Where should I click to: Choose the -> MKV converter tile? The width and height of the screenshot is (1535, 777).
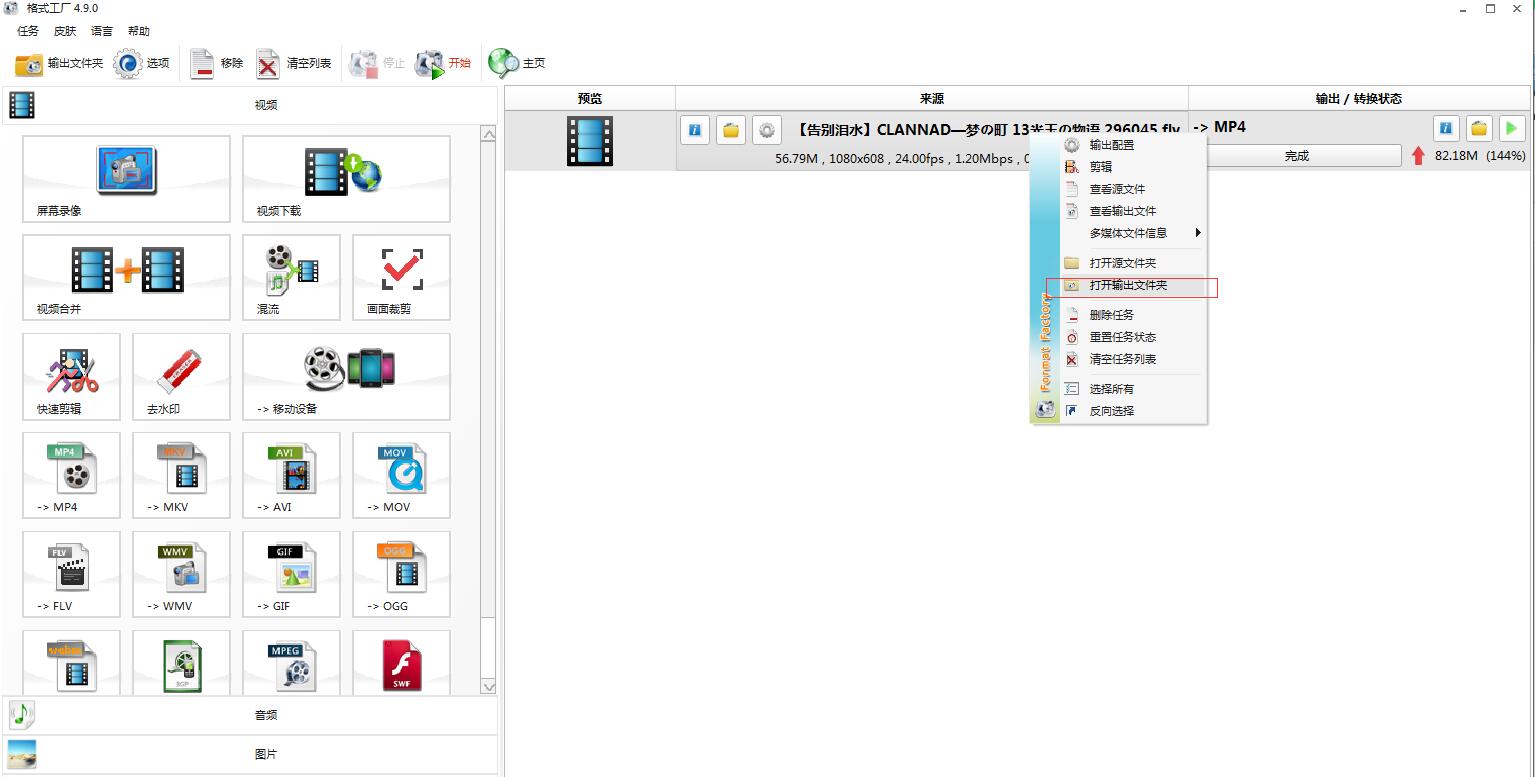[x=181, y=475]
